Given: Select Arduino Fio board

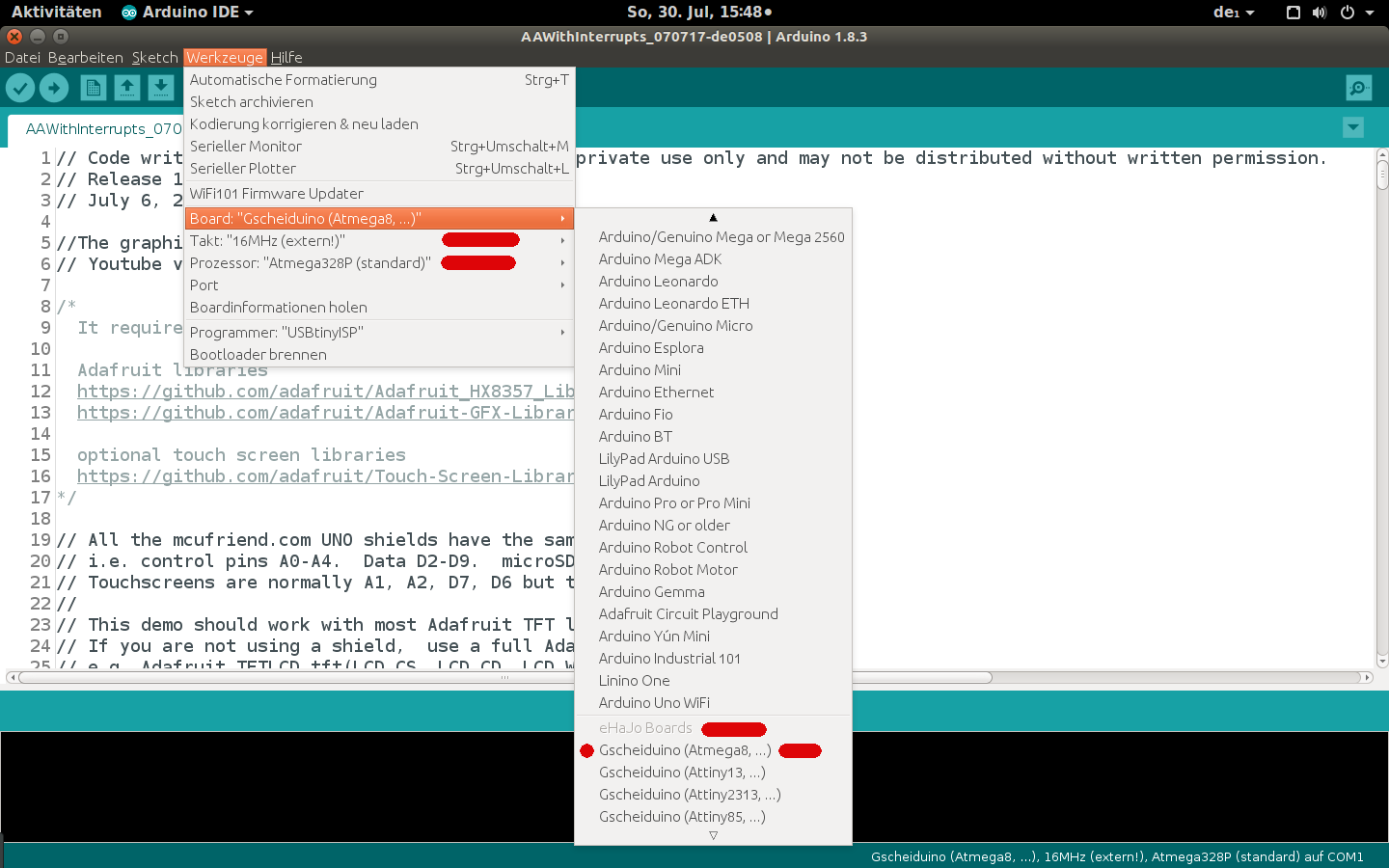Looking at the screenshot, I should (x=713, y=415).
